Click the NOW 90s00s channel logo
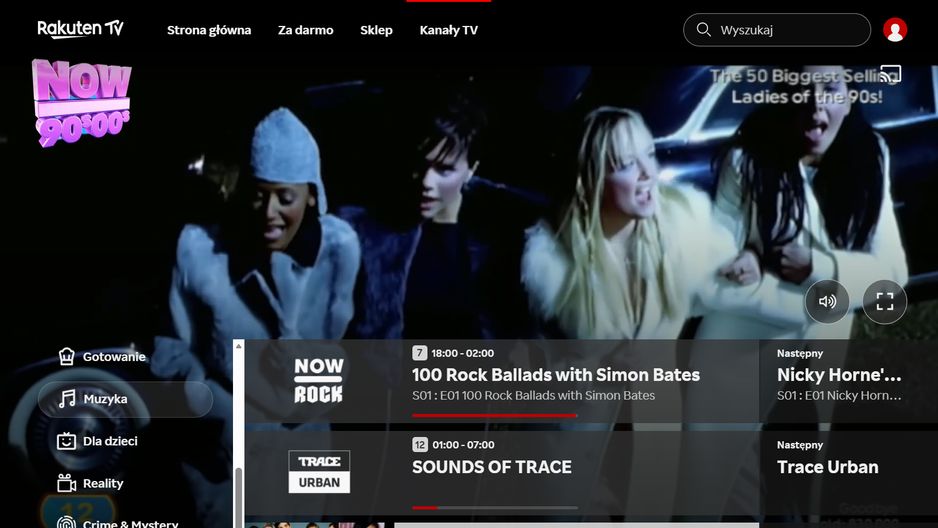Viewport: 938px width, 528px height. pyautogui.click(x=82, y=103)
